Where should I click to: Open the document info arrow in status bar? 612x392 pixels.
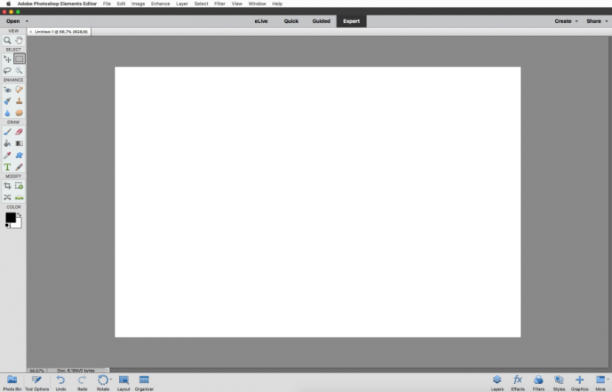107,370
